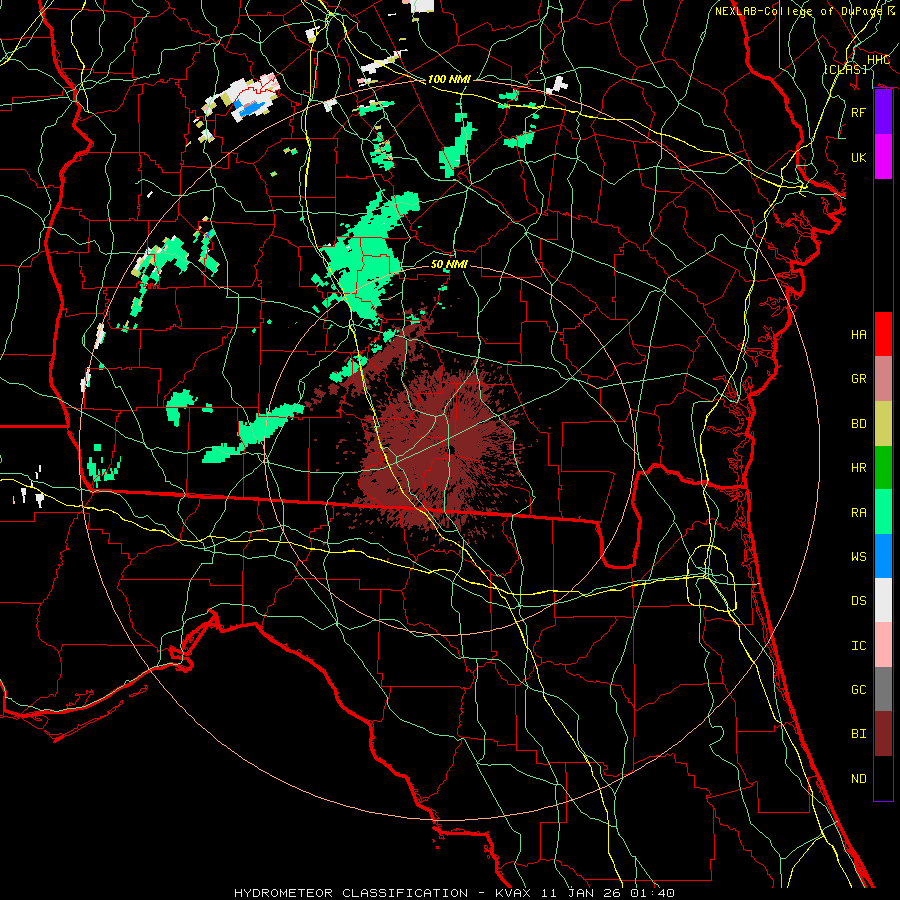Click the GC gray legend swatch
This screenshot has width=900, height=900.
pyautogui.click(x=883, y=689)
